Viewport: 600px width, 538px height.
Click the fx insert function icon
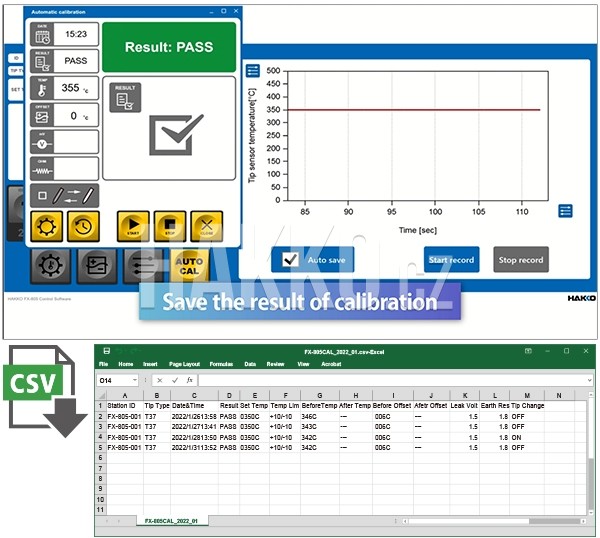[189, 380]
